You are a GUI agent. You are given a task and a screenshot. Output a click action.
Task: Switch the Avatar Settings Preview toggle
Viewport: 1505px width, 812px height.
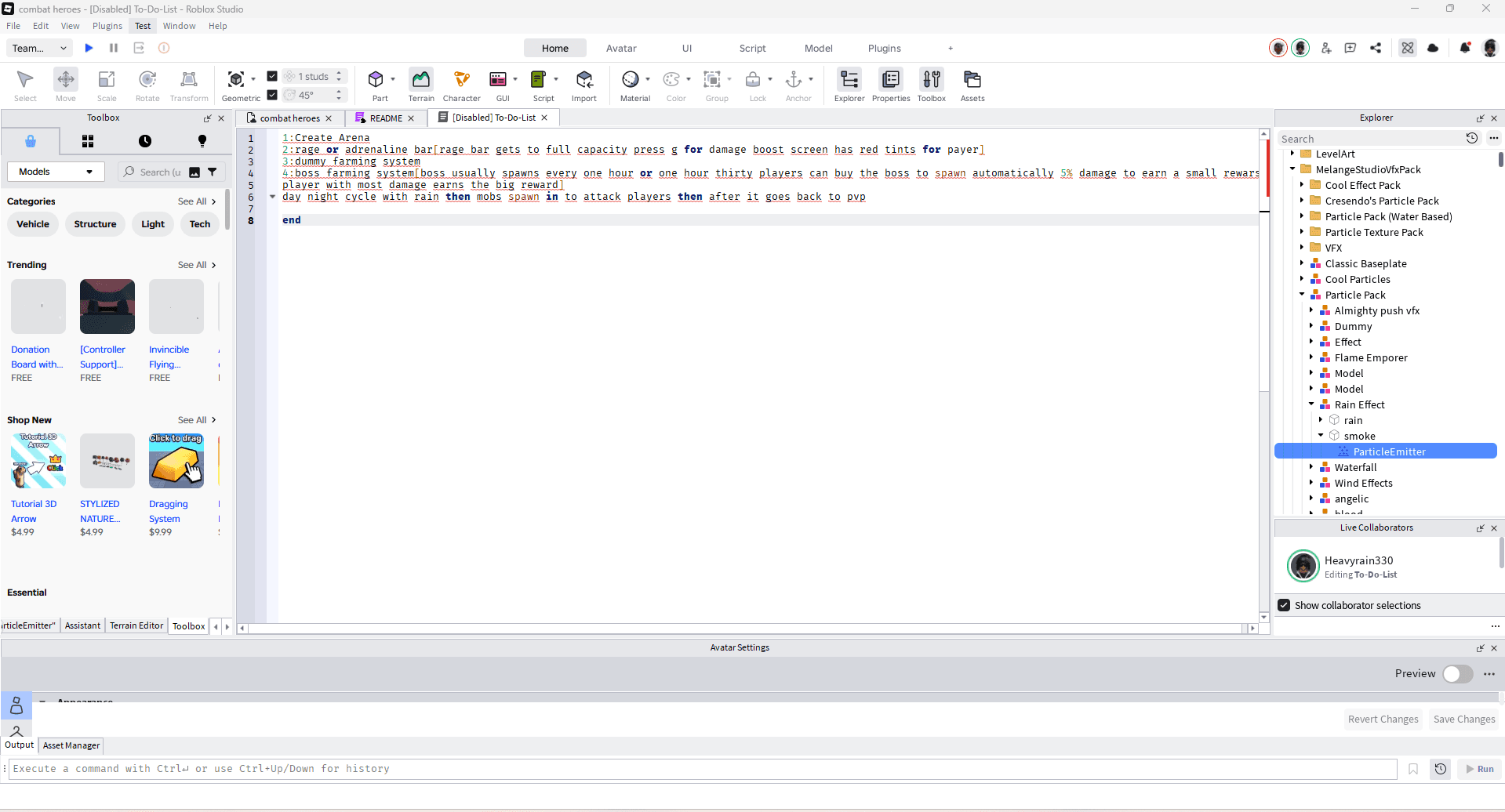pos(1457,674)
